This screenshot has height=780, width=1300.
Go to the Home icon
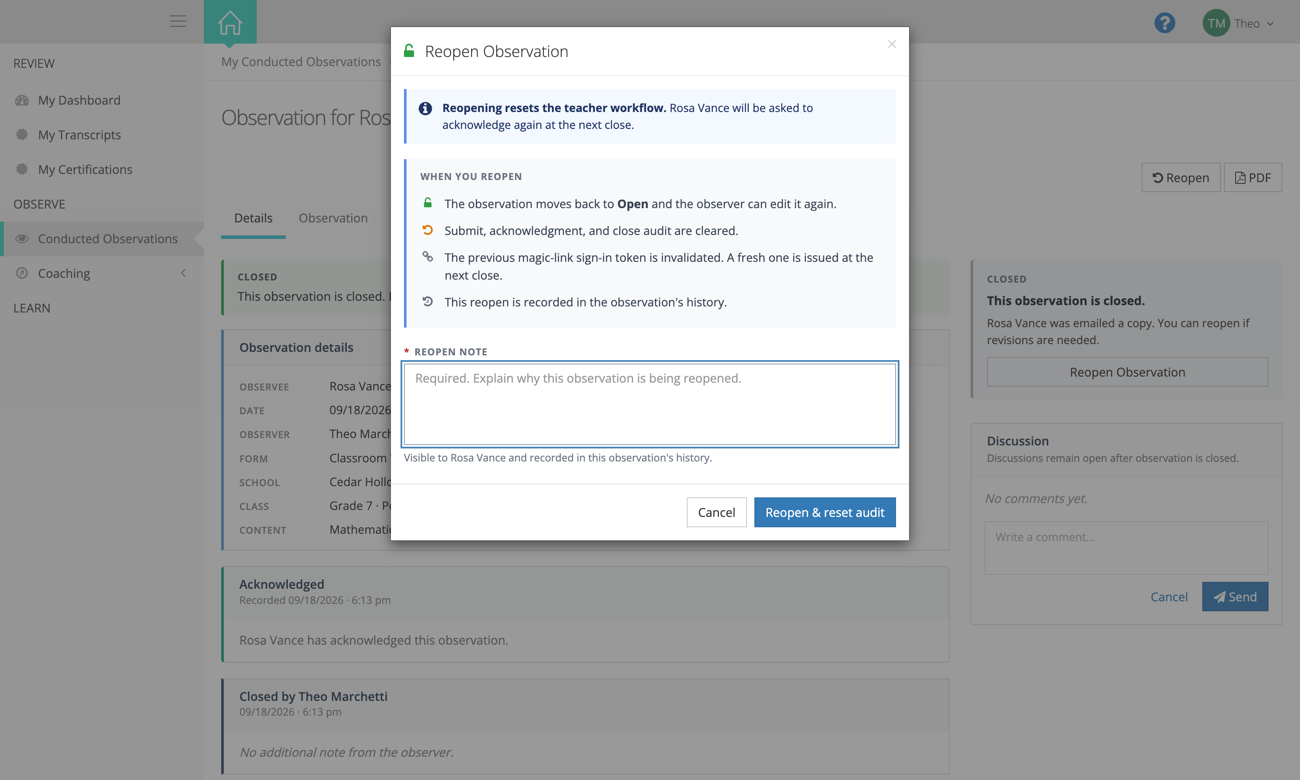tap(230, 22)
